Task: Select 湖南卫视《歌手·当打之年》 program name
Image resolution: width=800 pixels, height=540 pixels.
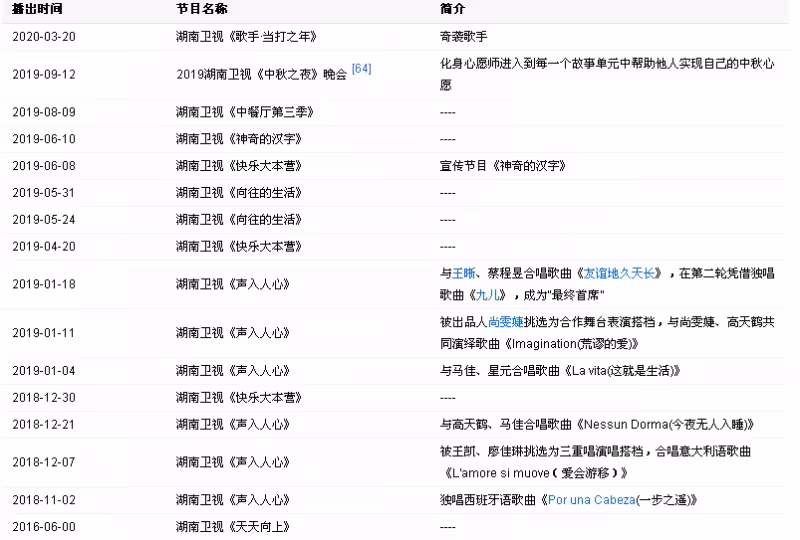Action: coord(246,37)
